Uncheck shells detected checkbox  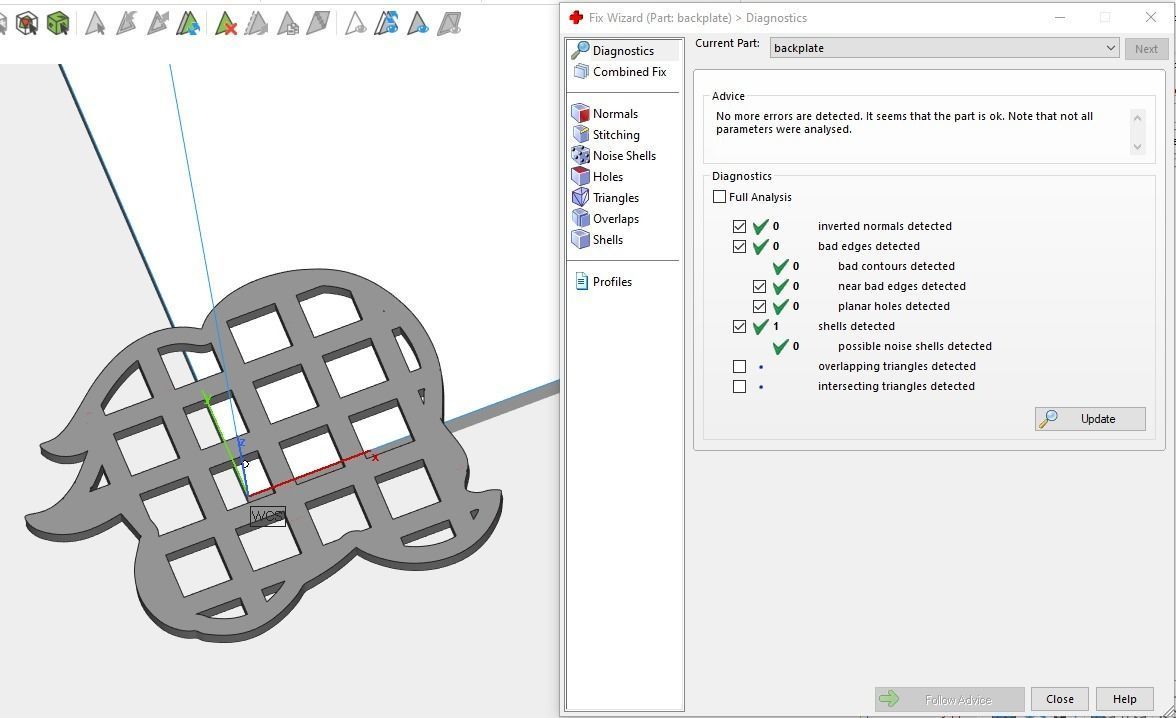point(740,326)
